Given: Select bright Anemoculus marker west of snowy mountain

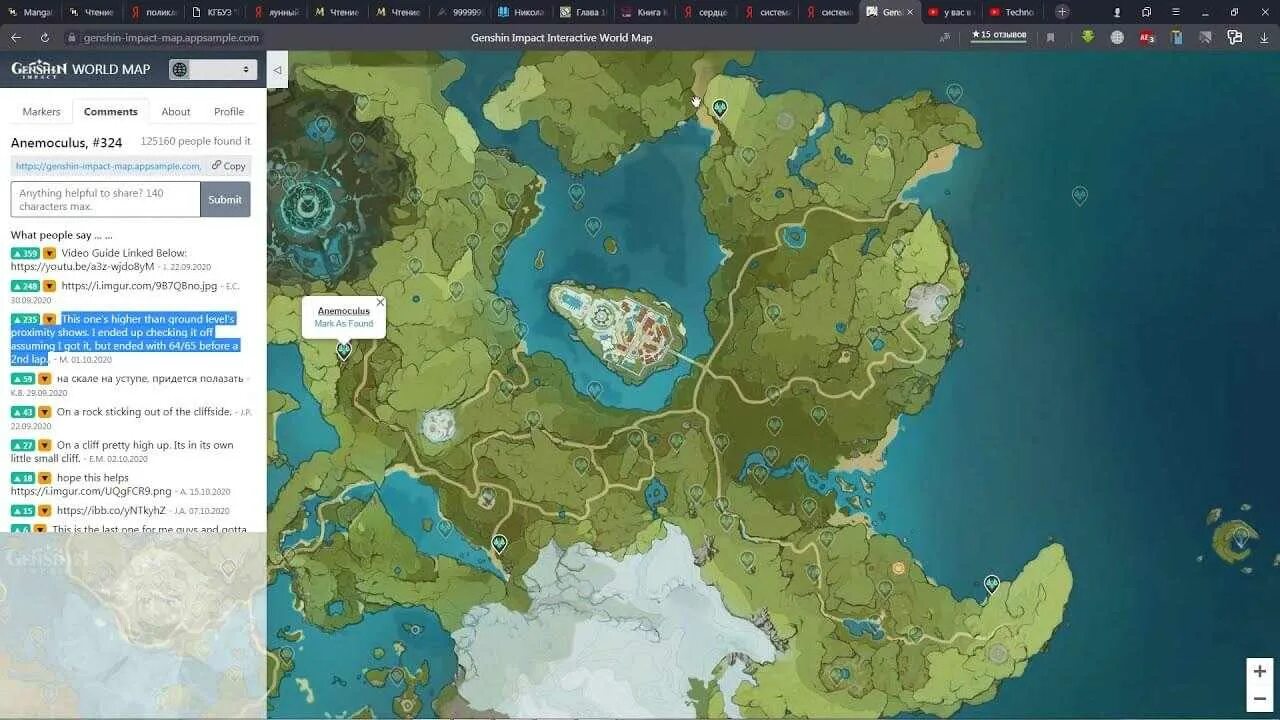Looking at the screenshot, I should pos(499,544).
